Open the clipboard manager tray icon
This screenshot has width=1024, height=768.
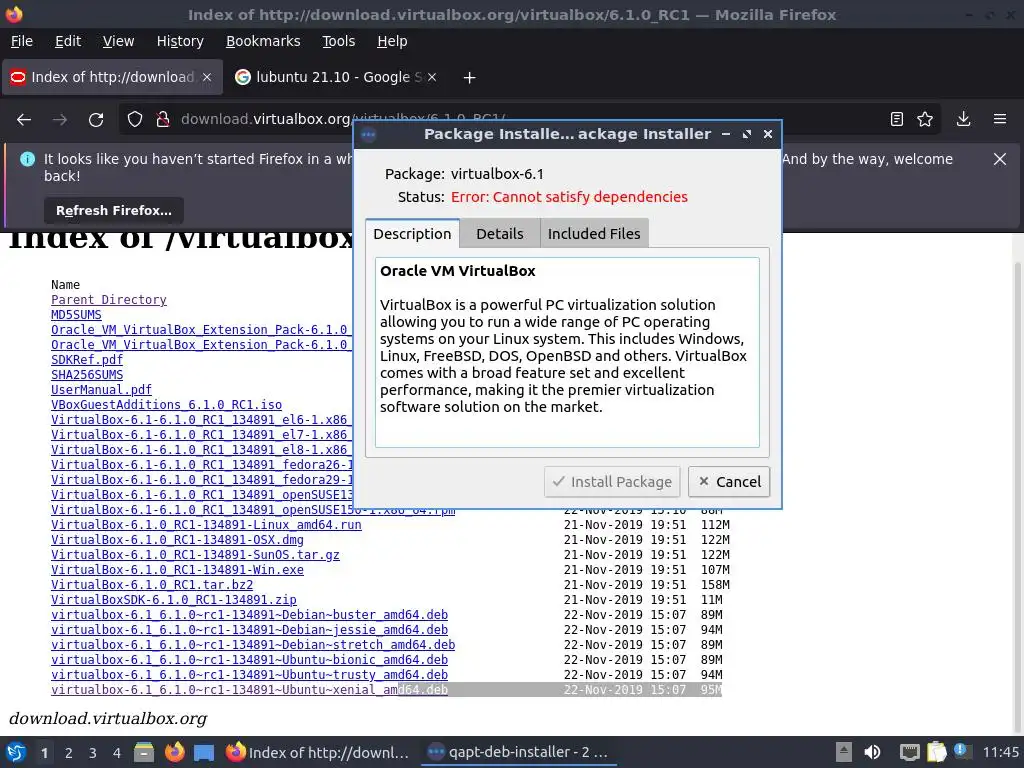936,752
